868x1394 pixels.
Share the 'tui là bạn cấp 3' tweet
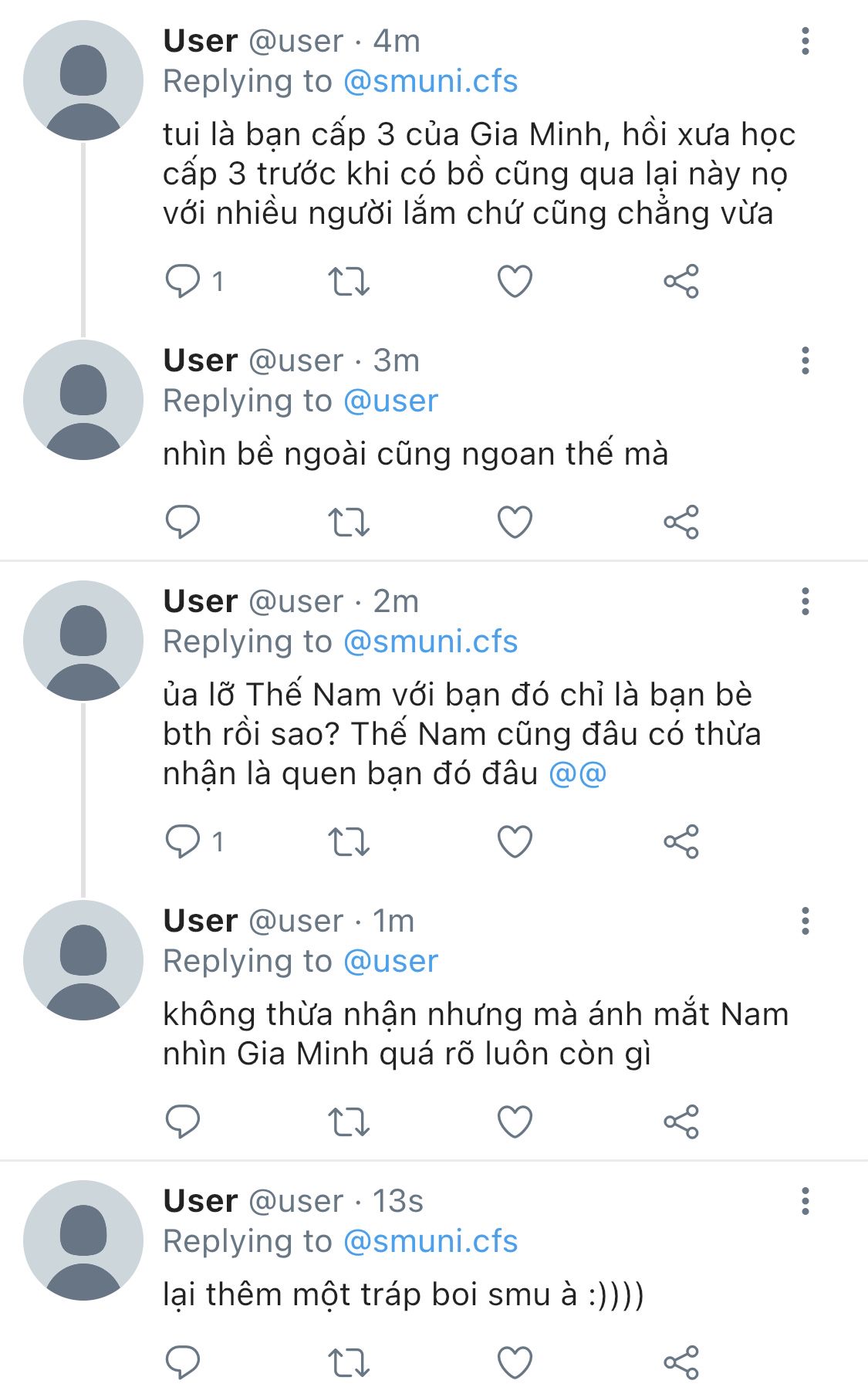point(681,281)
